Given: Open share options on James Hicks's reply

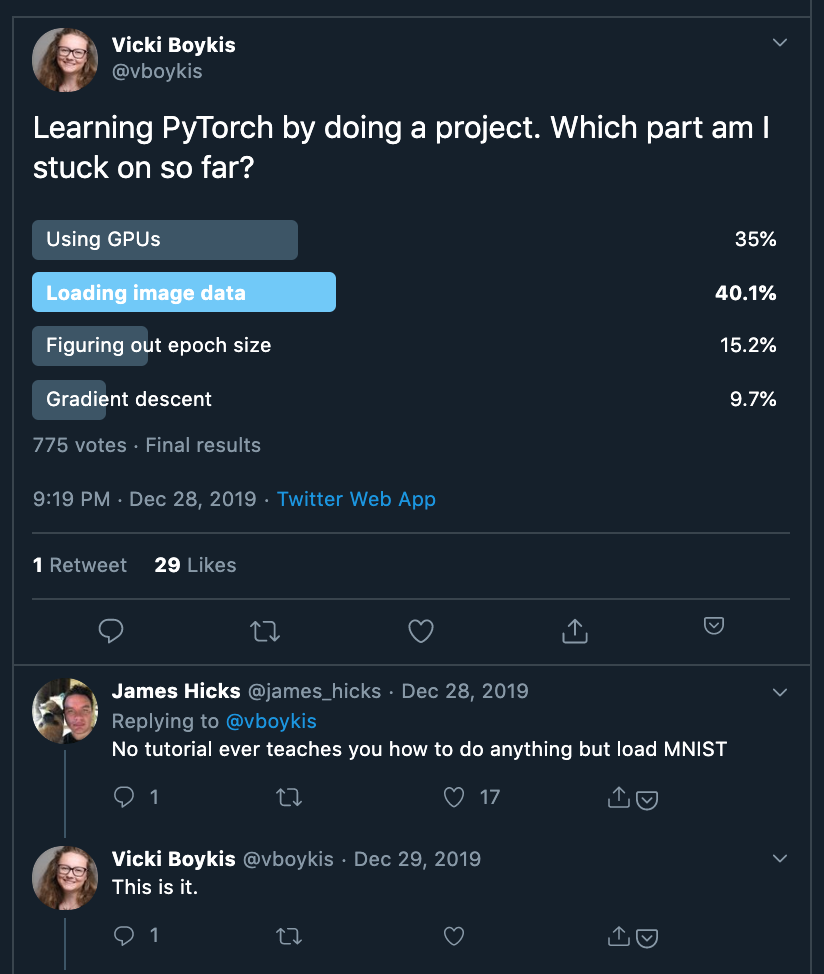Looking at the screenshot, I should (x=620, y=797).
